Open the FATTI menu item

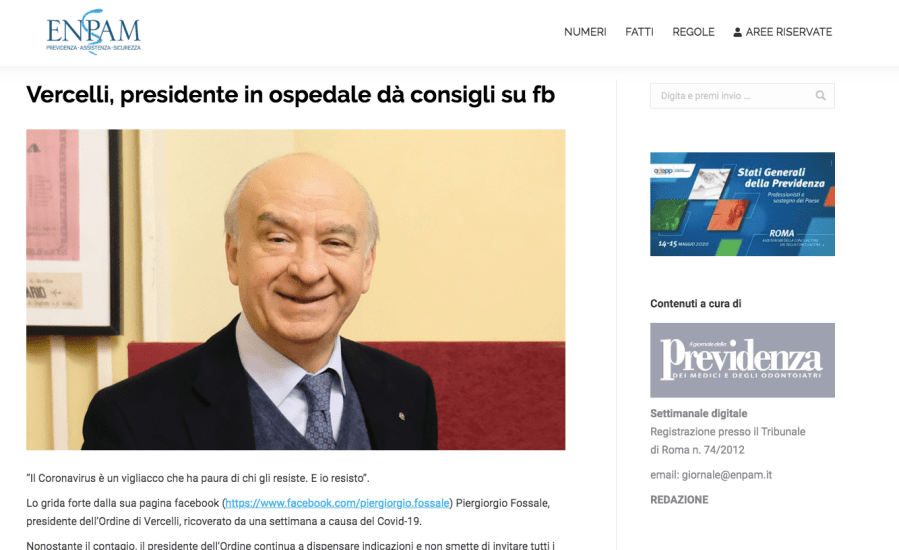pyautogui.click(x=639, y=32)
